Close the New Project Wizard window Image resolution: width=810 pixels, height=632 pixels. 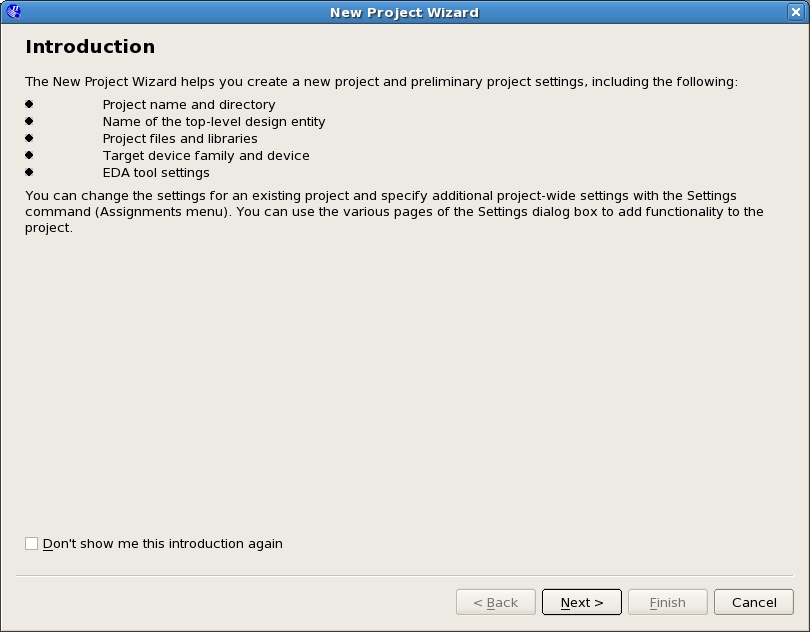click(796, 12)
